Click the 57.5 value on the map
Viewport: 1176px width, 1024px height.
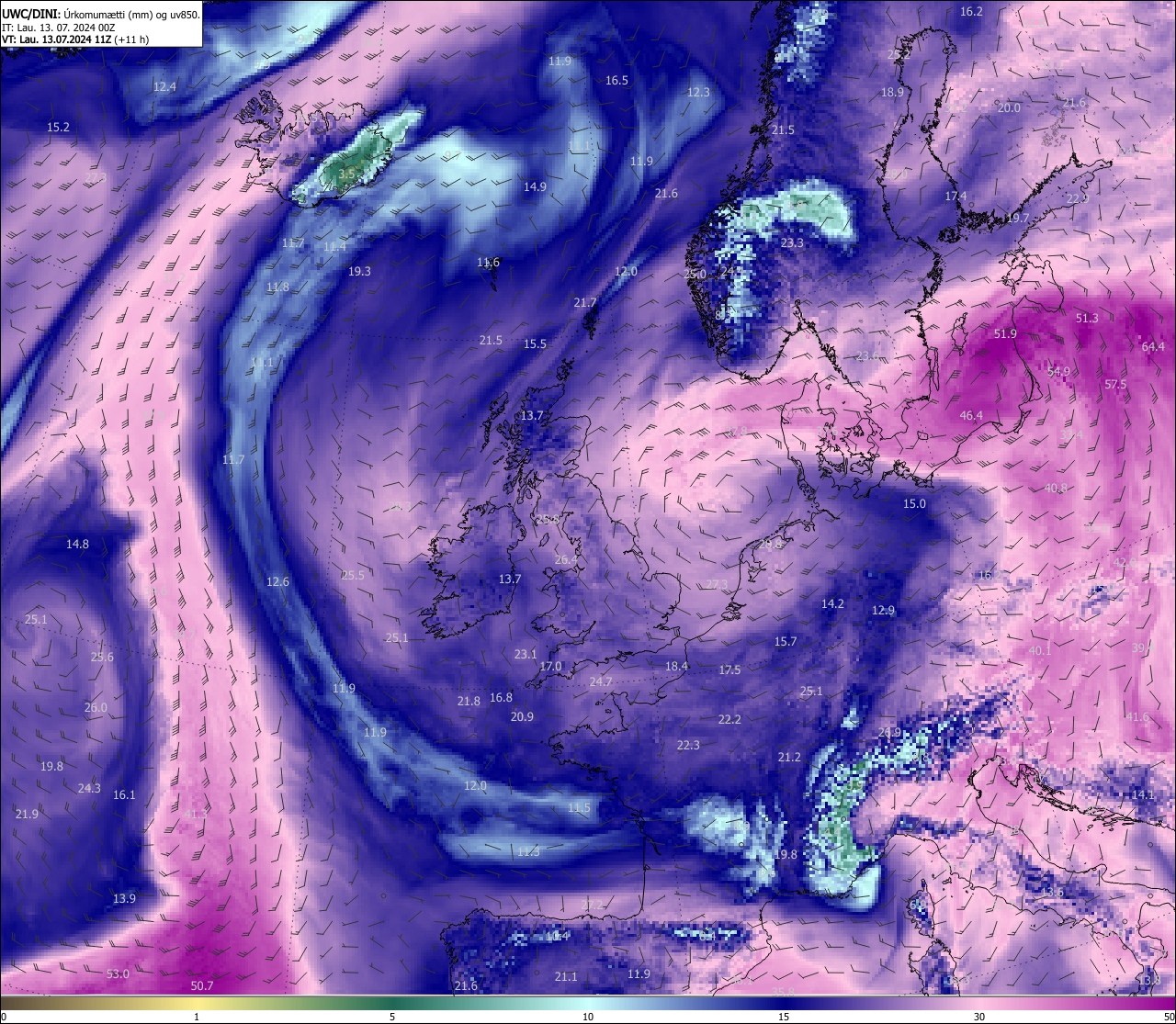1115,384
